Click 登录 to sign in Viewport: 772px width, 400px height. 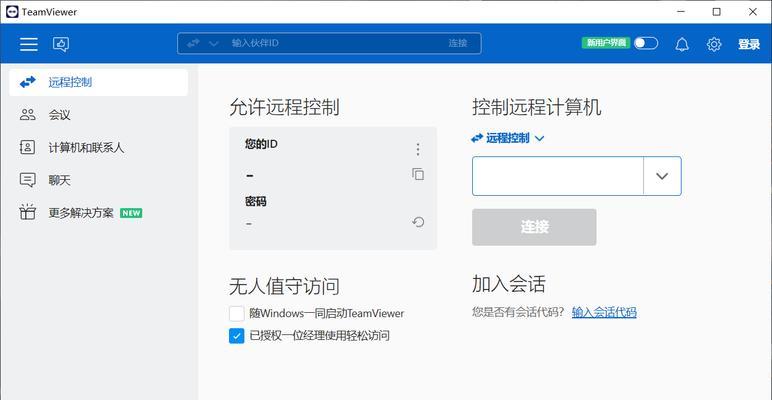tap(749, 44)
